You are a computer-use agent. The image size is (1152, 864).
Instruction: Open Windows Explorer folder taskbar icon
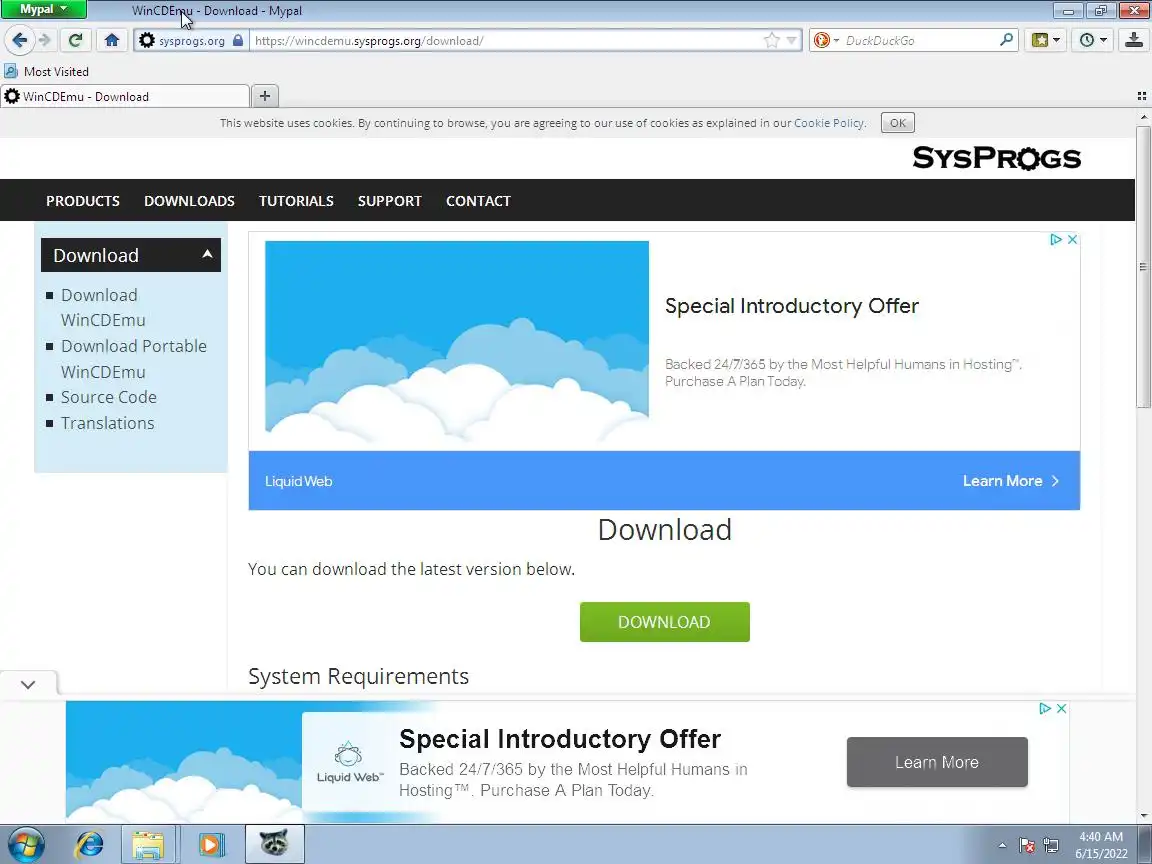tap(148, 844)
